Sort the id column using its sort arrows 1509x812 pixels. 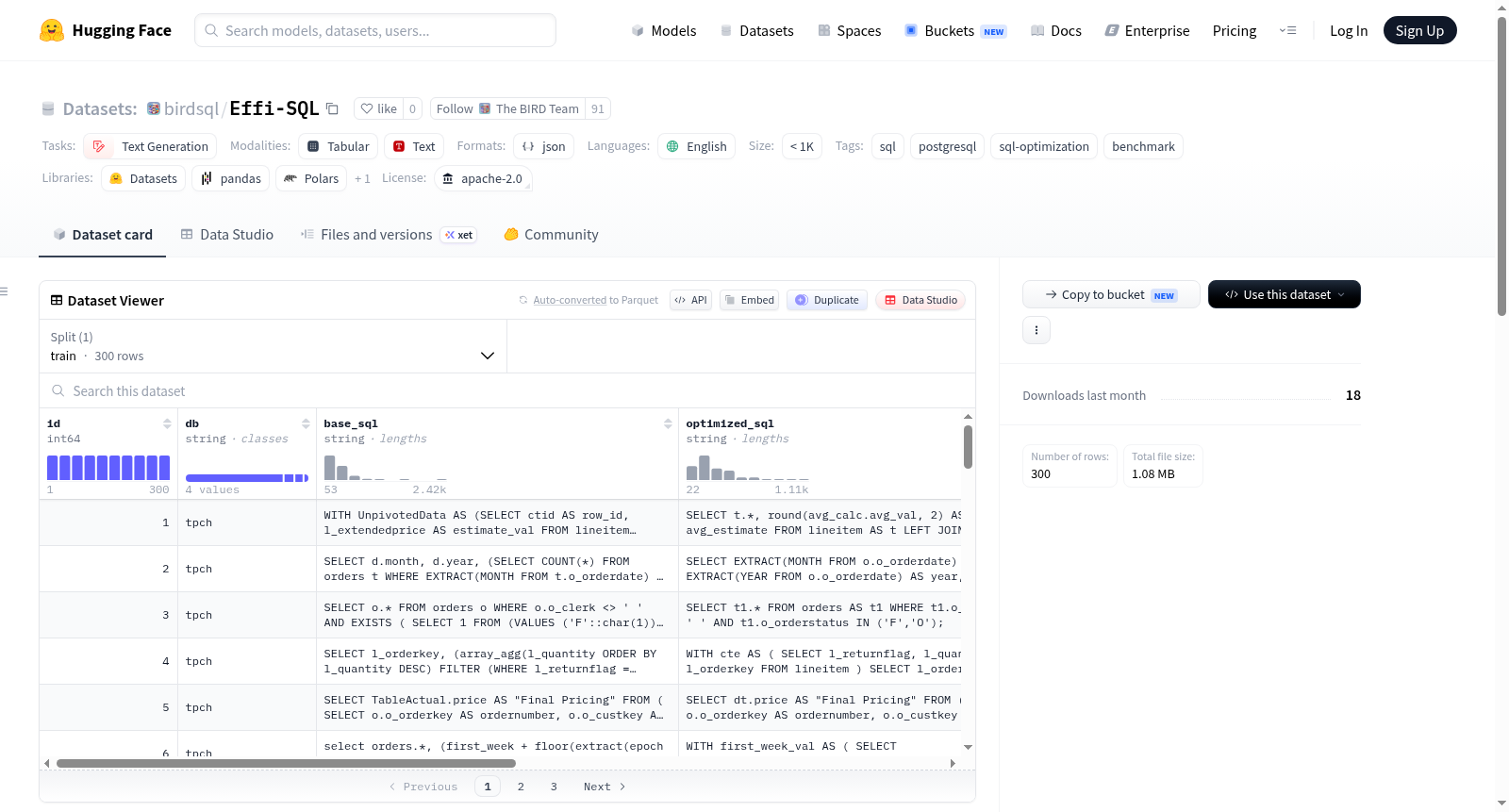[x=167, y=423]
